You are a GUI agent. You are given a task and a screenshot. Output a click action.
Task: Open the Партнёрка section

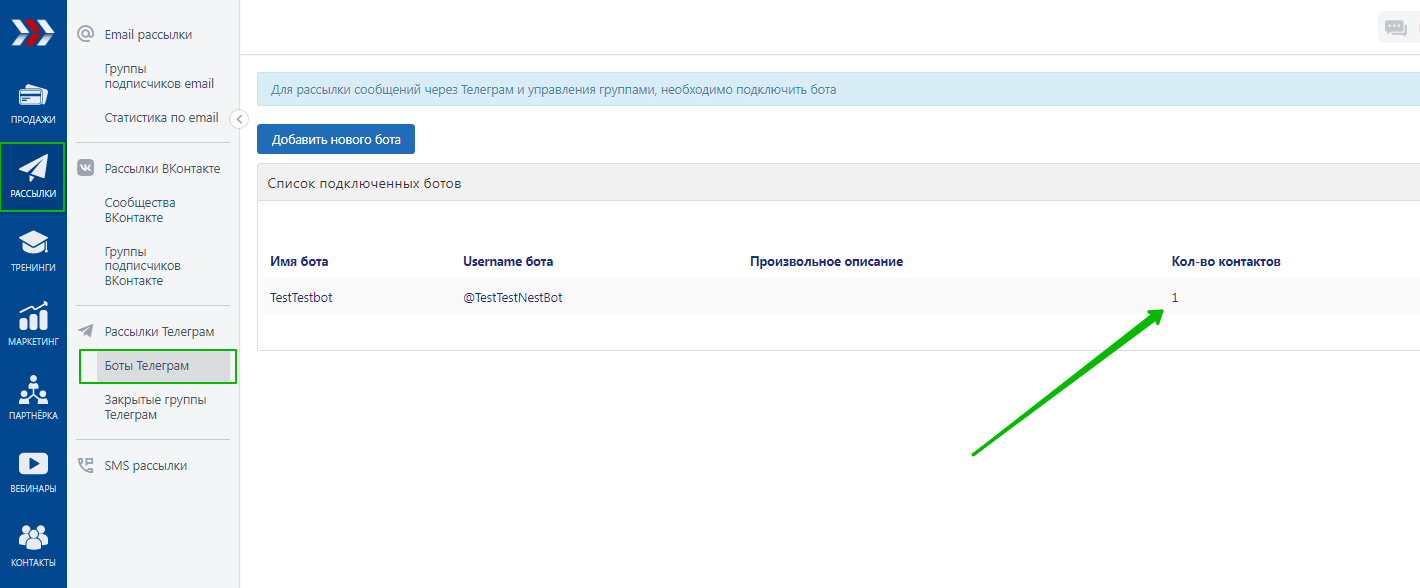[33, 398]
